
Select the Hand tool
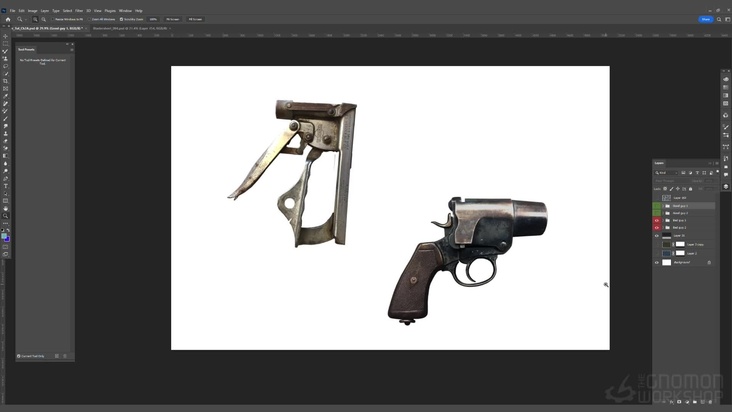click(6, 209)
